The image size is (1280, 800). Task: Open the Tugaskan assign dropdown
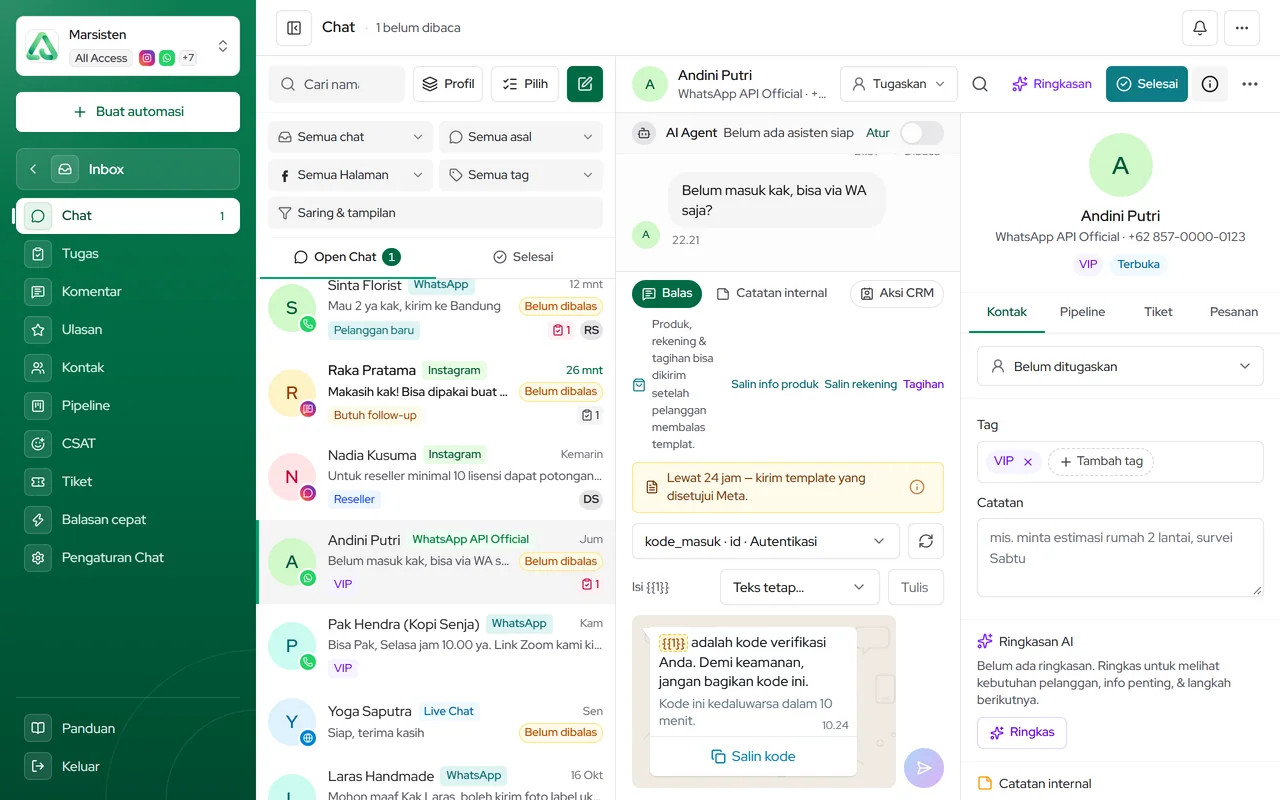coord(899,84)
